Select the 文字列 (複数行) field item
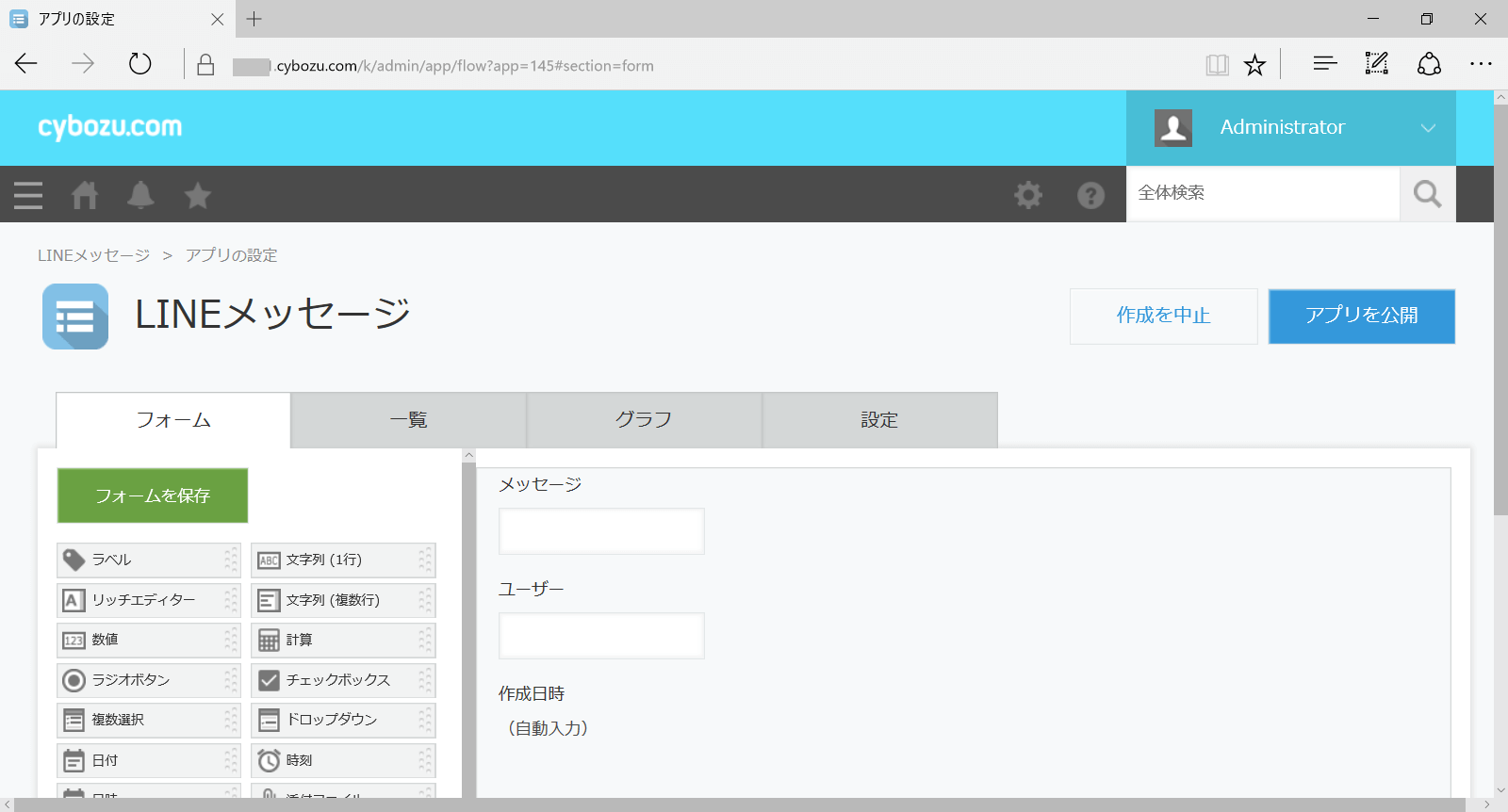This screenshot has width=1508, height=812. (343, 600)
